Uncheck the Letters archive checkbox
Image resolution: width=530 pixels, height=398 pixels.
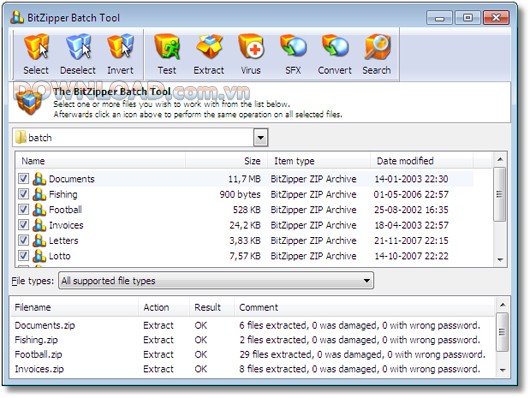[x=23, y=240]
